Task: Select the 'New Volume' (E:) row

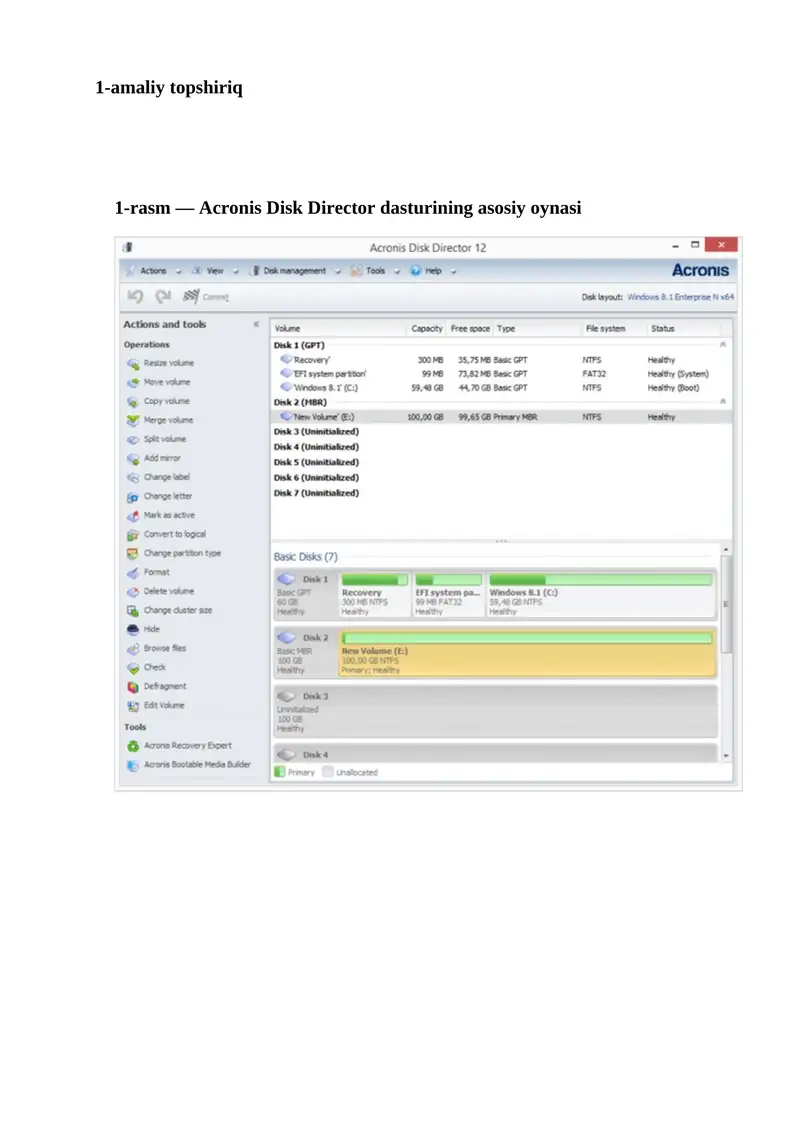Action: point(501,417)
